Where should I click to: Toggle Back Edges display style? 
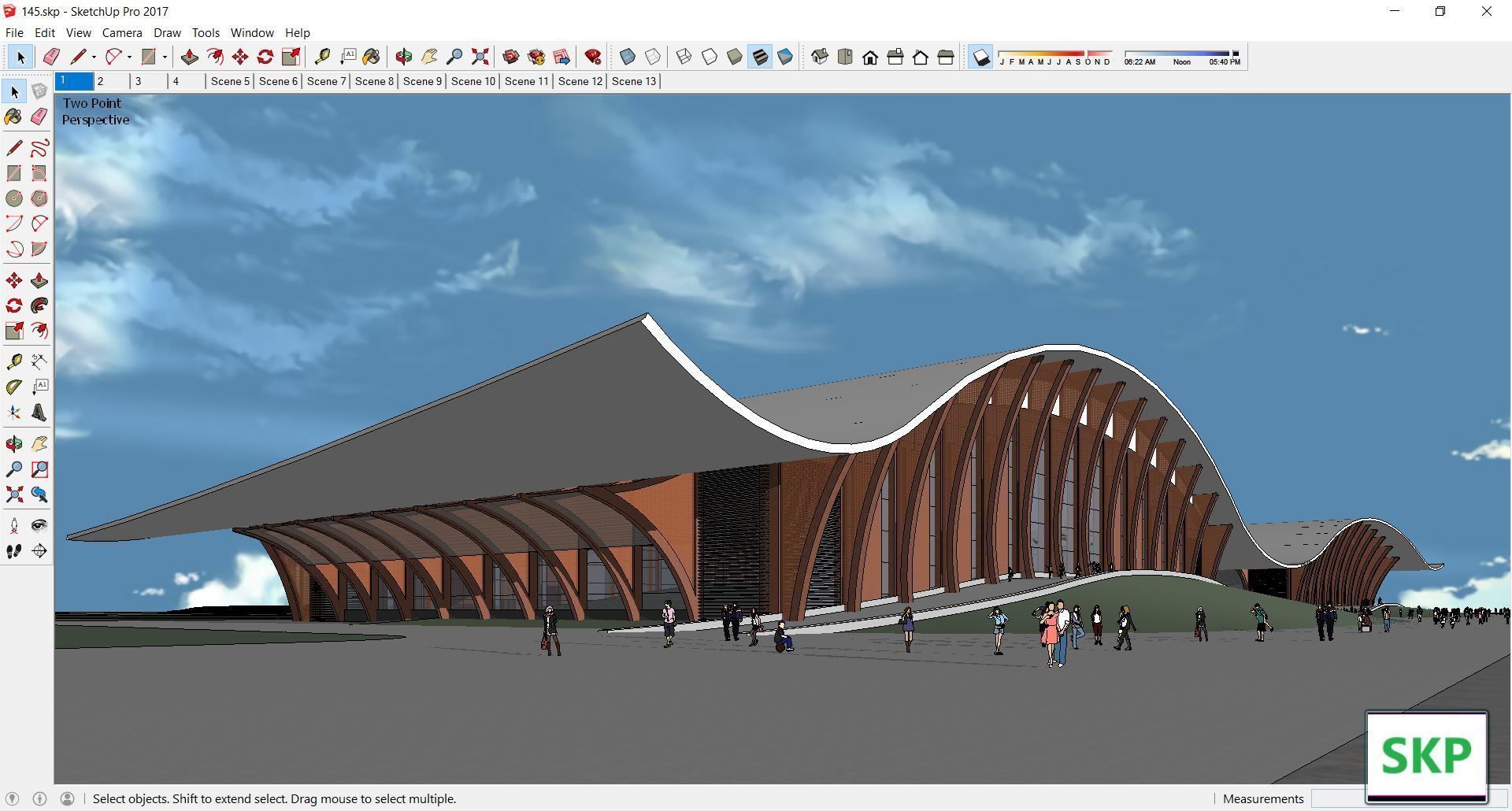click(653, 57)
